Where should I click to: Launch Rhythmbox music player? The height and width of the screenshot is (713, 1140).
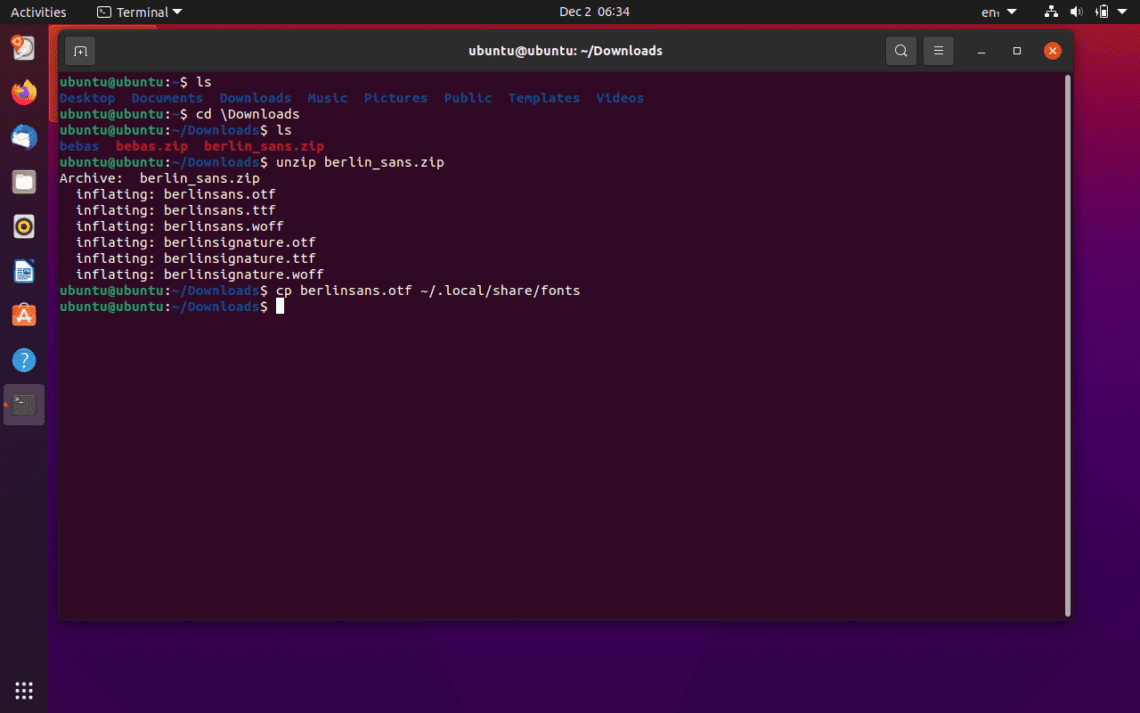tap(23, 226)
